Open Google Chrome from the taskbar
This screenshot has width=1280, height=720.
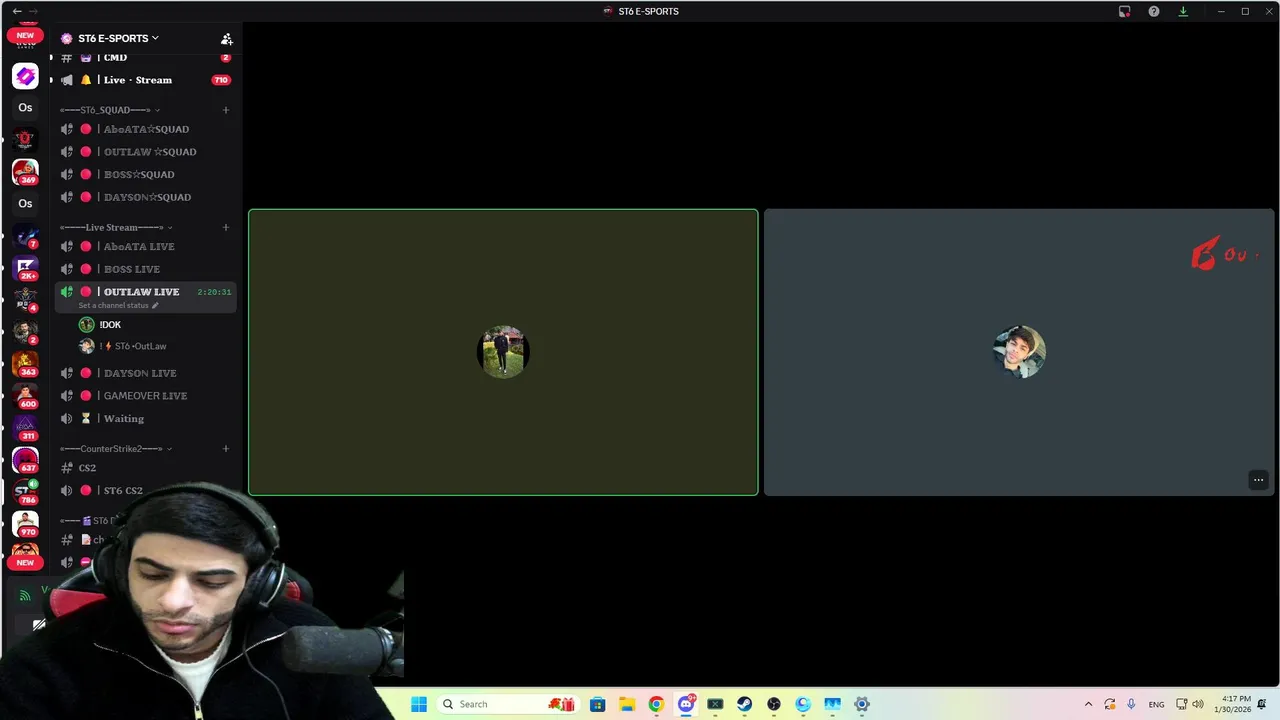click(656, 704)
